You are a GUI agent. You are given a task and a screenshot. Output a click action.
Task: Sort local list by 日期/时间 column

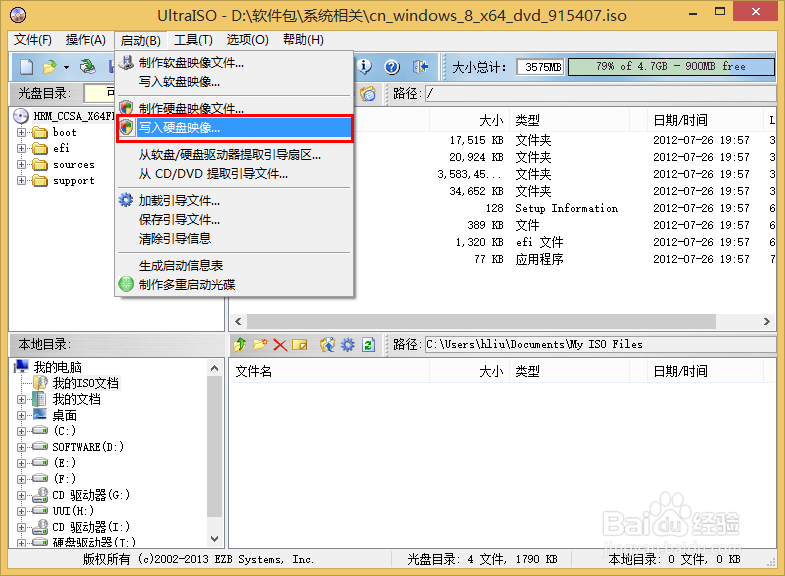click(704, 371)
